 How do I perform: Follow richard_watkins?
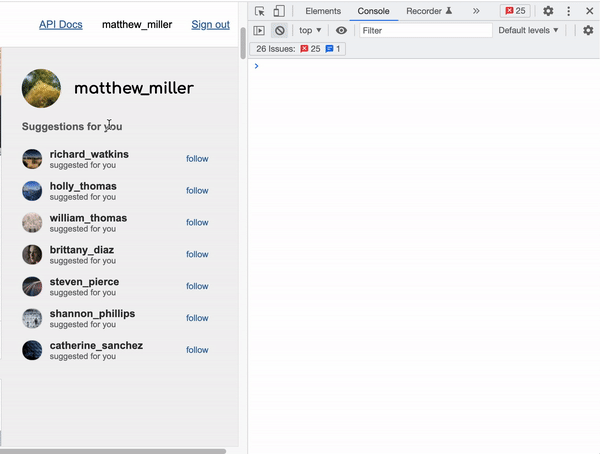197,159
